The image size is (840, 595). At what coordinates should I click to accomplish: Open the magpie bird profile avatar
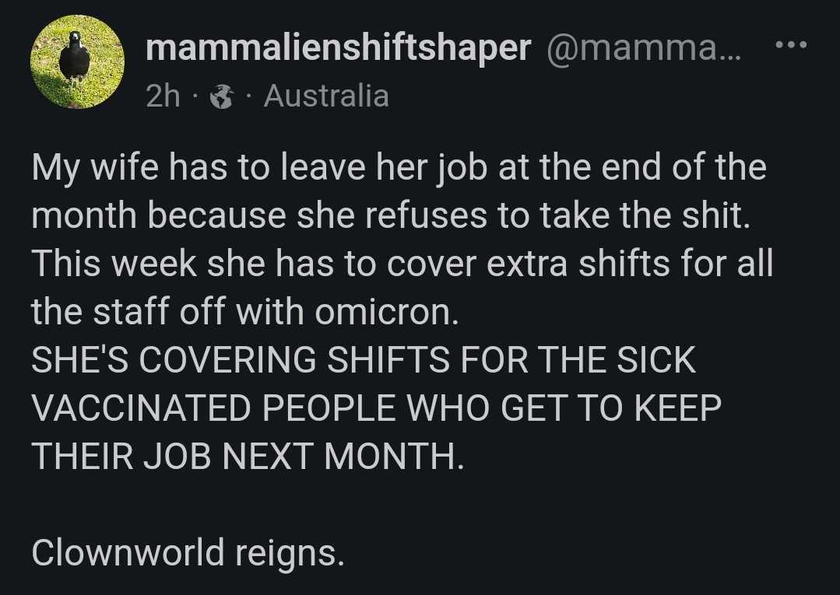78,62
